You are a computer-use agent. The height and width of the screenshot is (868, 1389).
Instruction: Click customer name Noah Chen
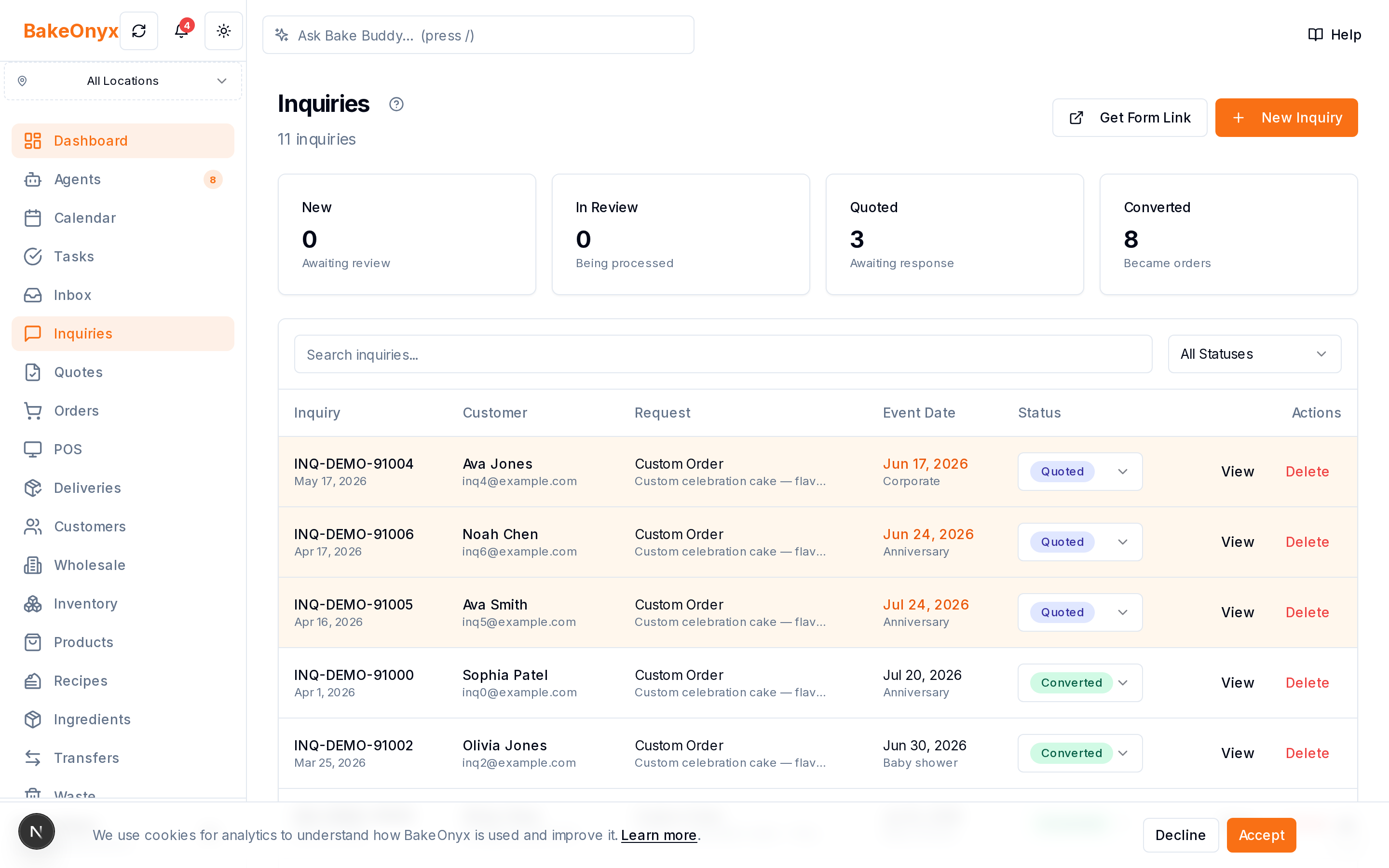[500, 534]
